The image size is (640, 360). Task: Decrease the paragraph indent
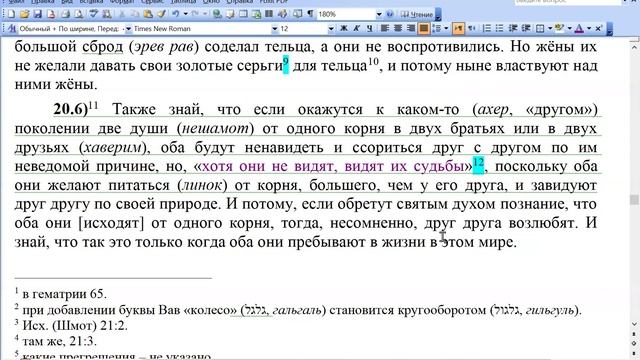click(x=513, y=28)
